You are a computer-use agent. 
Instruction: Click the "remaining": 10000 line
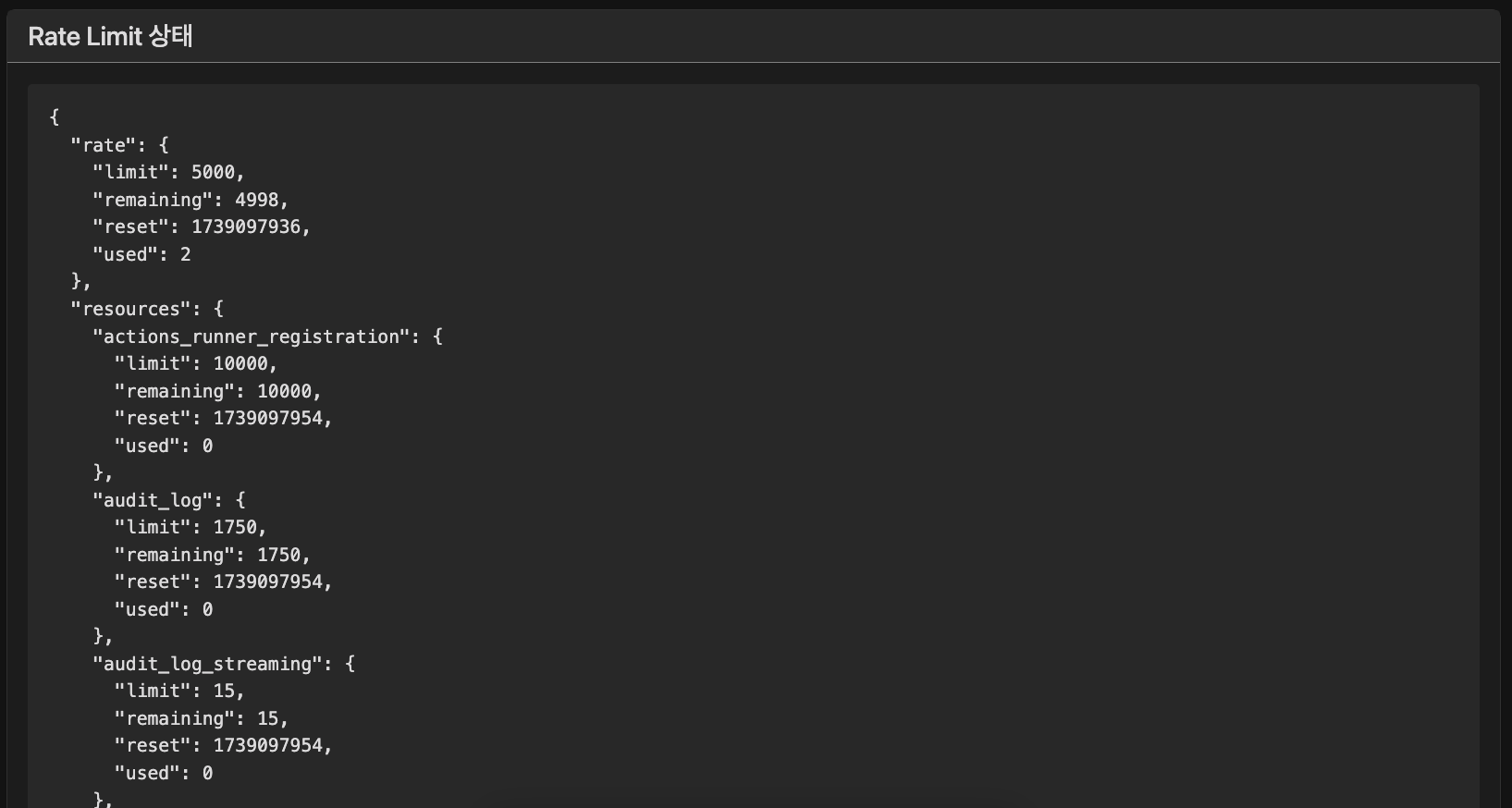pos(217,391)
